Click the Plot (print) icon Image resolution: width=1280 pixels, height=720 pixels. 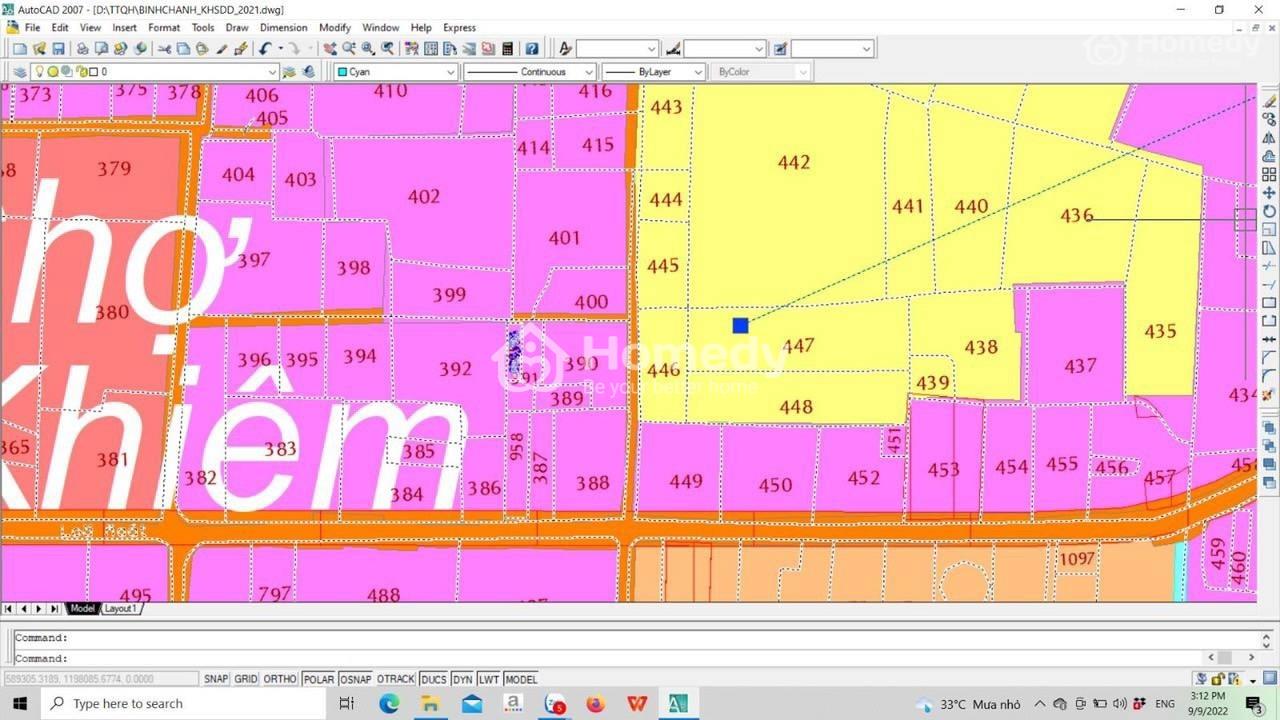point(82,48)
